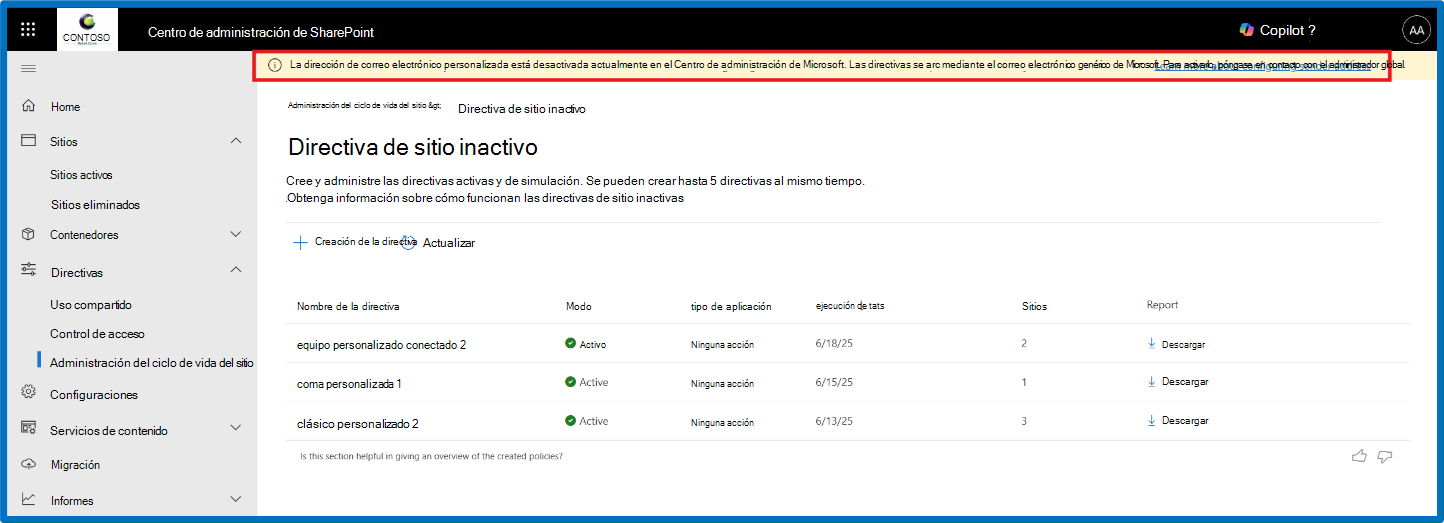Sort by Sitios column header

pos(1034,306)
